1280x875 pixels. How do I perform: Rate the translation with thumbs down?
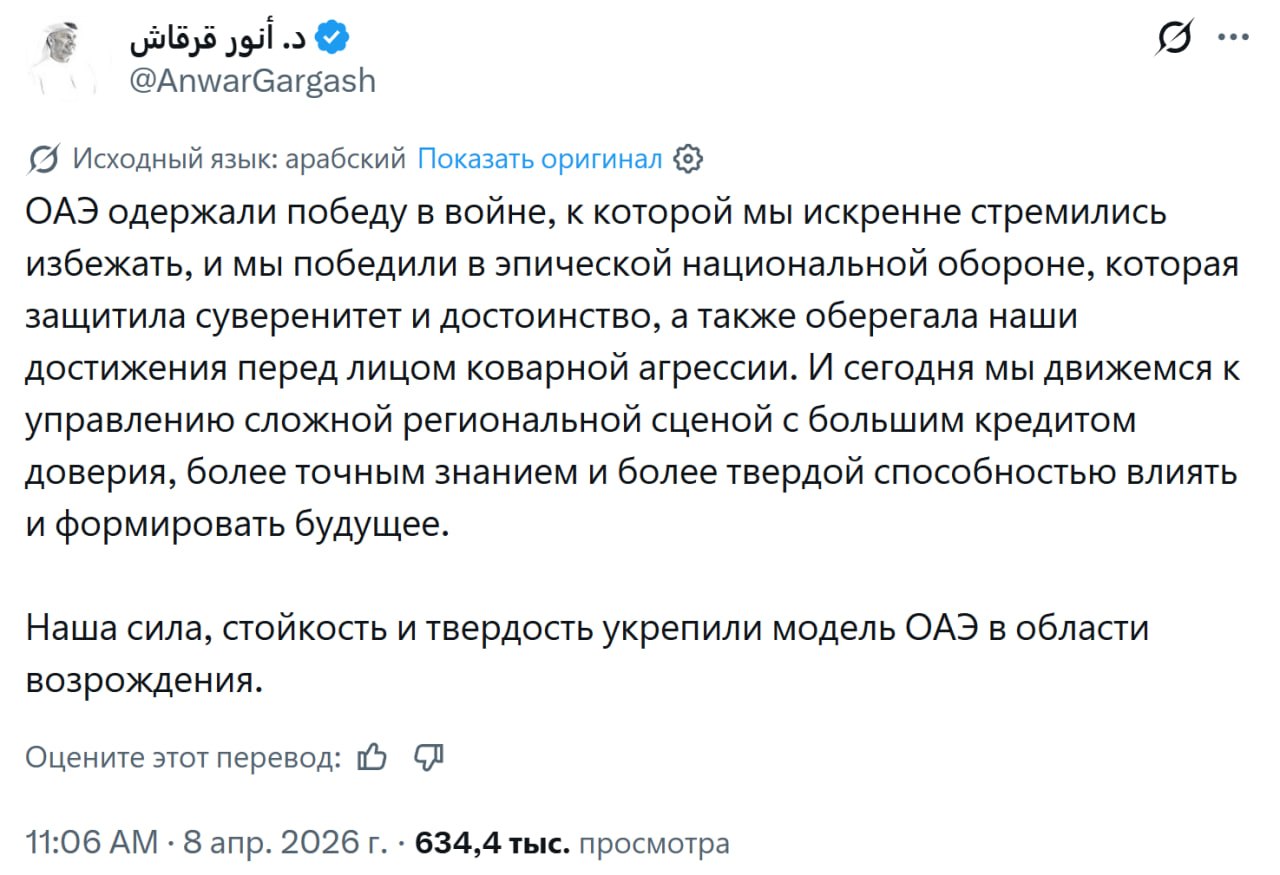428,757
